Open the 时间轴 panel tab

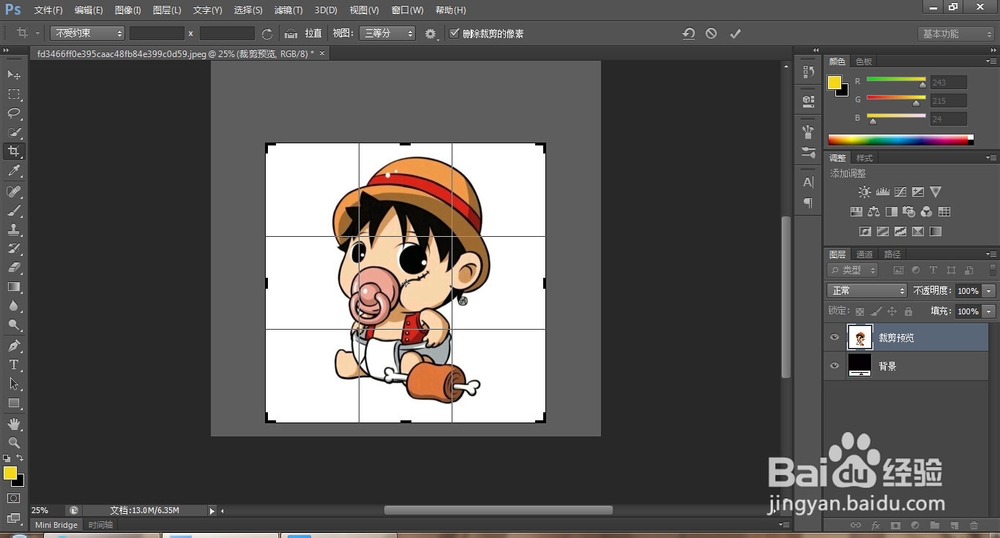(100, 525)
